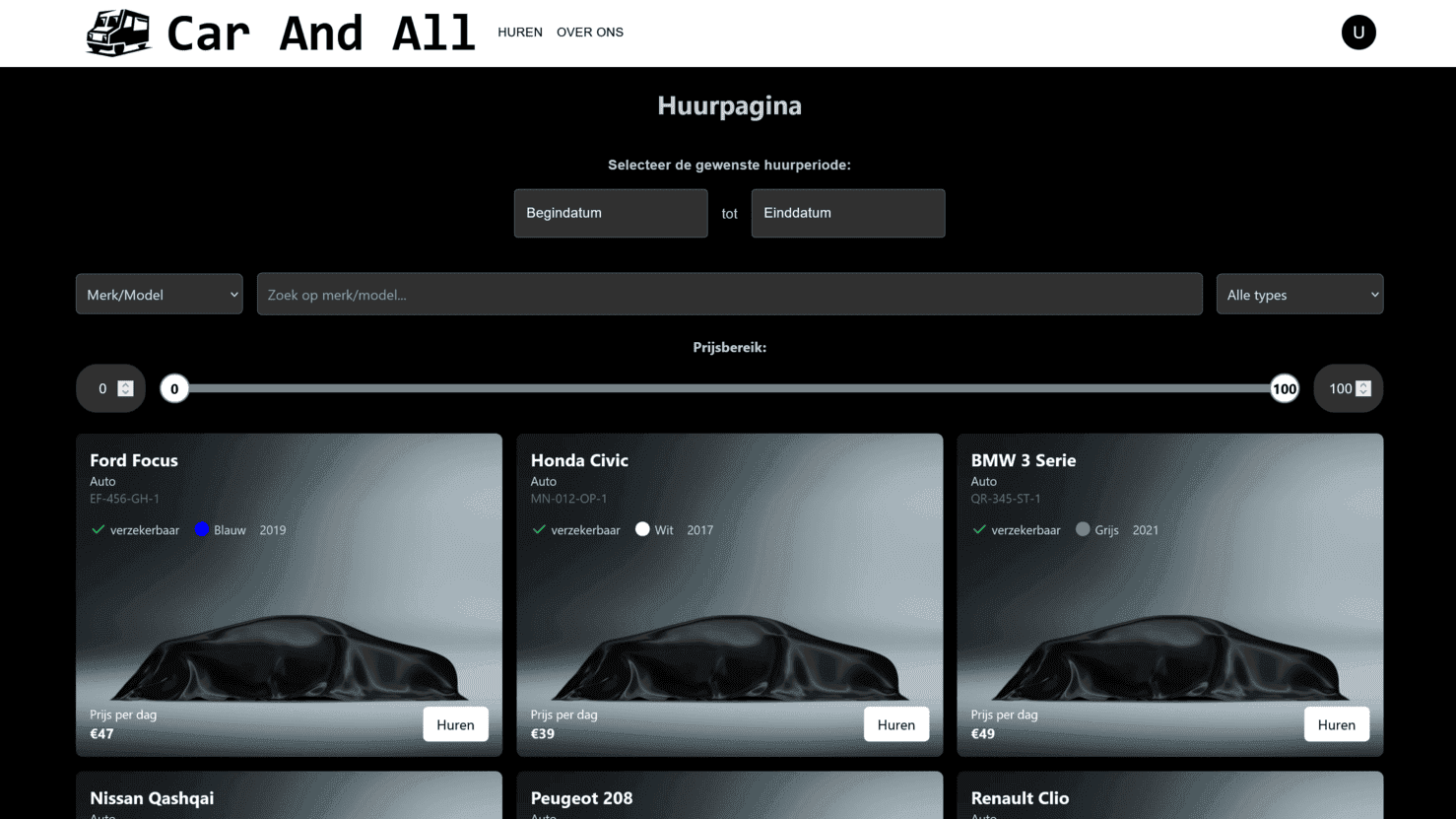This screenshot has width=1456, height=819.
Task: Select the Ford Focus card title
Action: 134,460
